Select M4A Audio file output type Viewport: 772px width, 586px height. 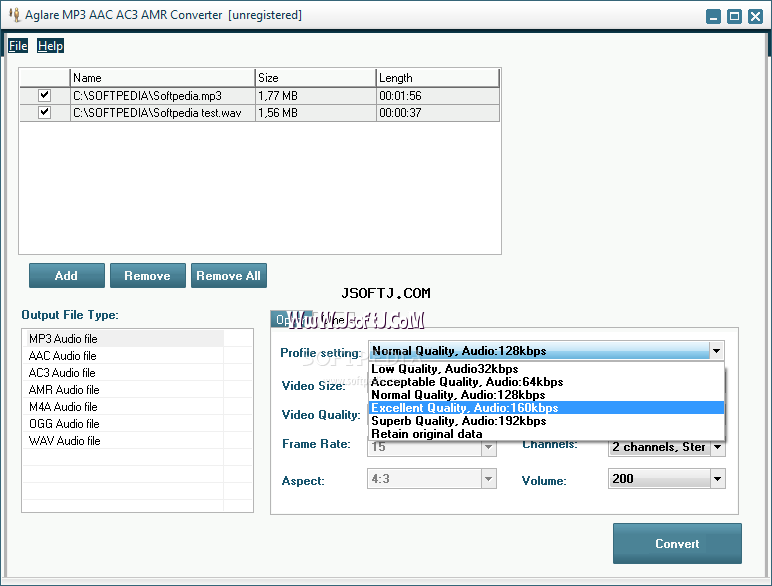(123, 407)
